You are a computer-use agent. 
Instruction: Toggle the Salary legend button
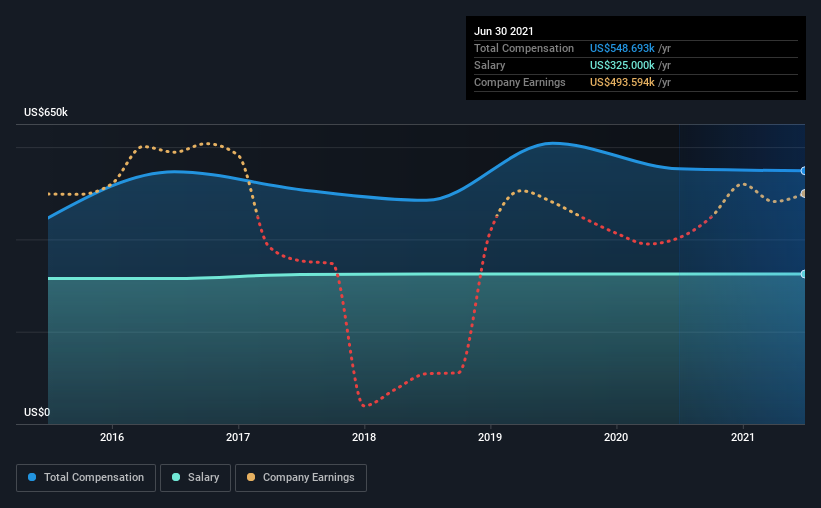[x=195, y=478]
